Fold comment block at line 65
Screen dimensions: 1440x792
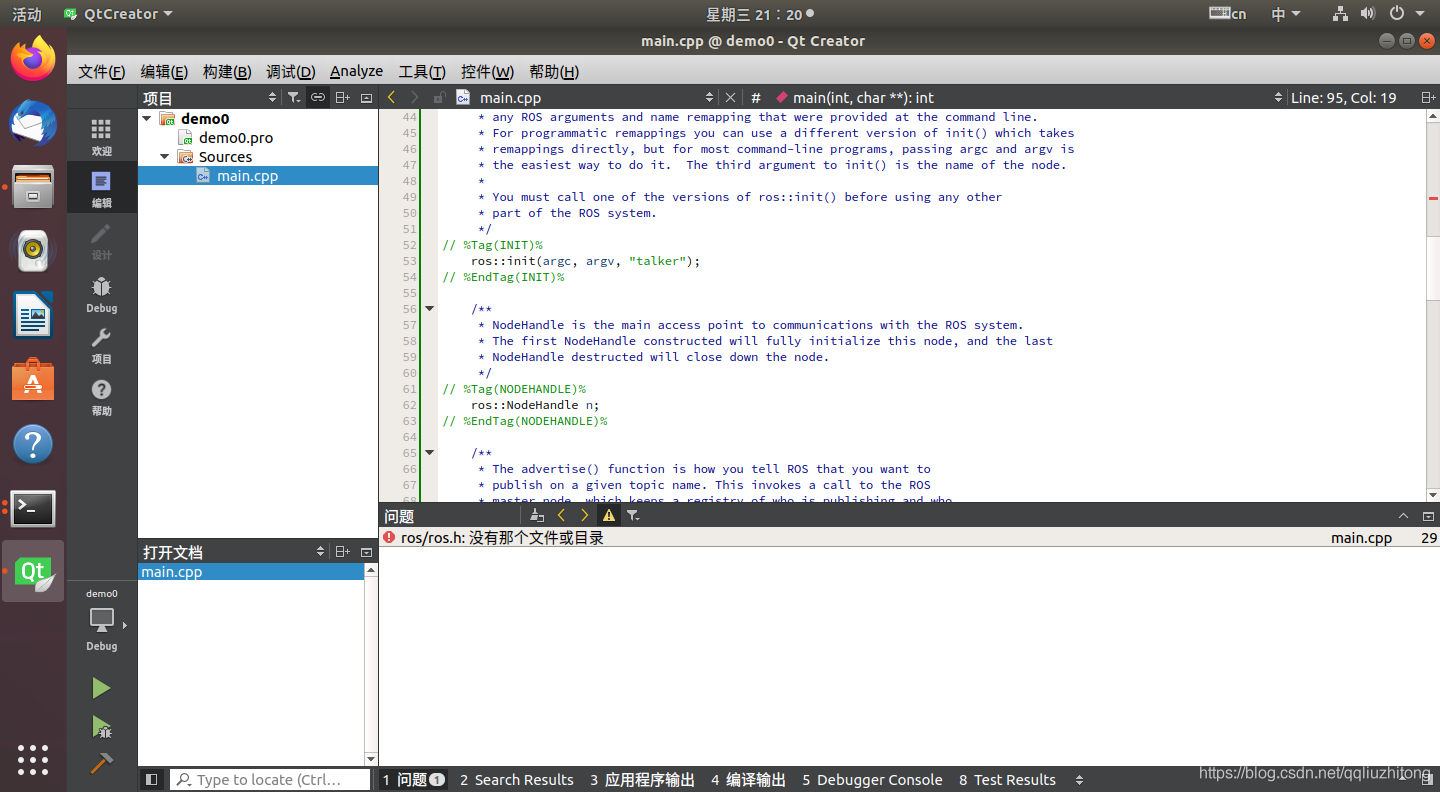point(430,452)
